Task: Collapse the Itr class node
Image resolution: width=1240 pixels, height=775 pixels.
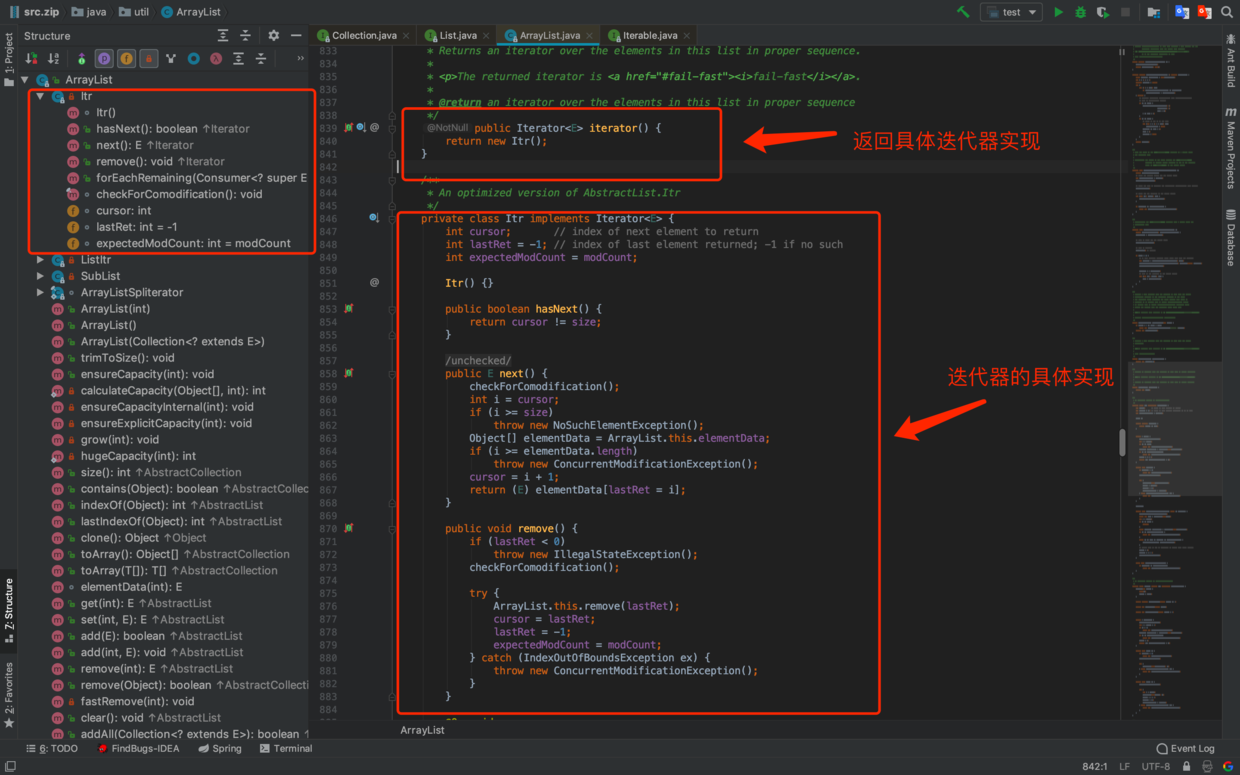Action: coord(40,96)
